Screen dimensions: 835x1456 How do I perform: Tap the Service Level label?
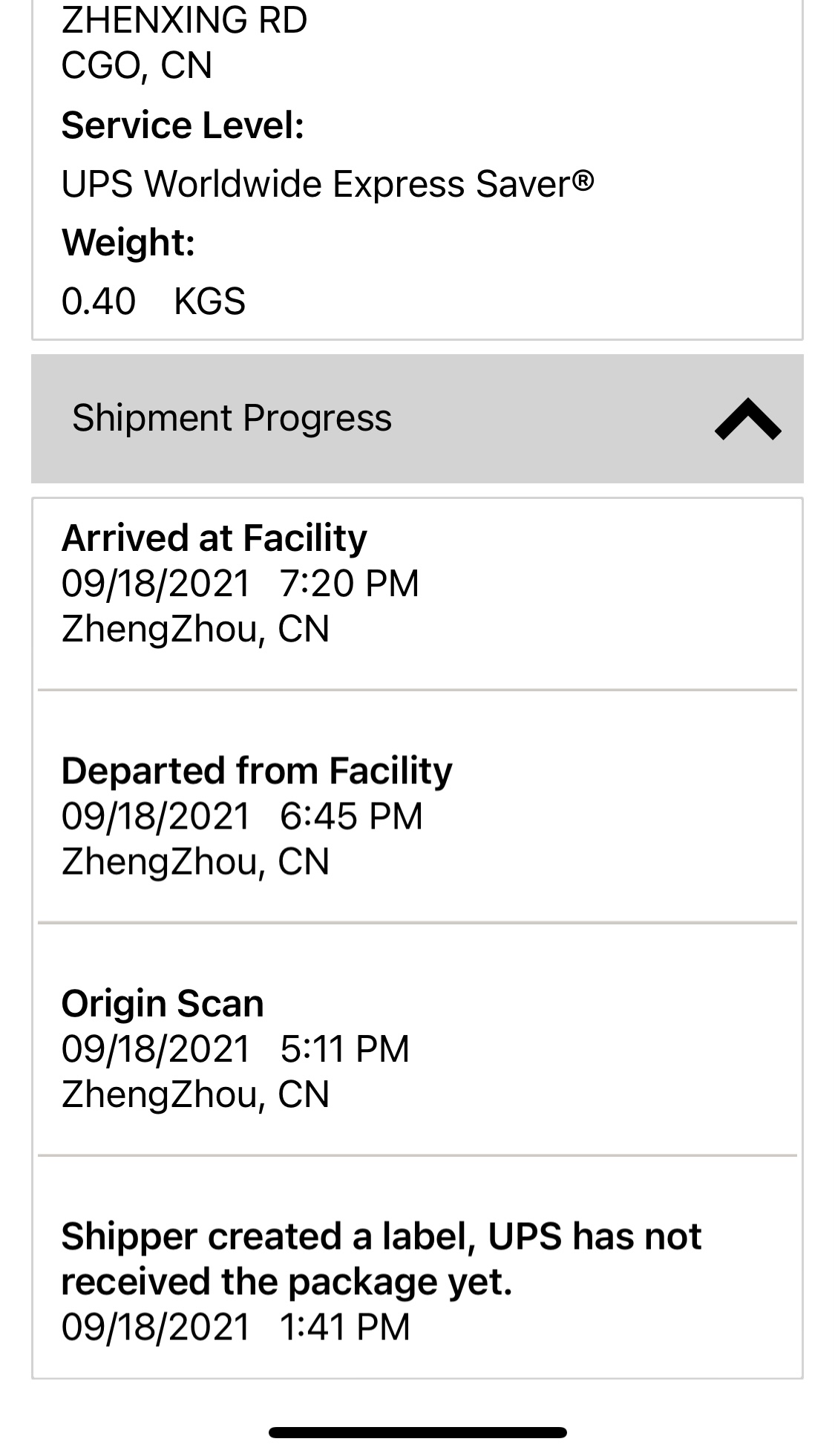(183, 125)
